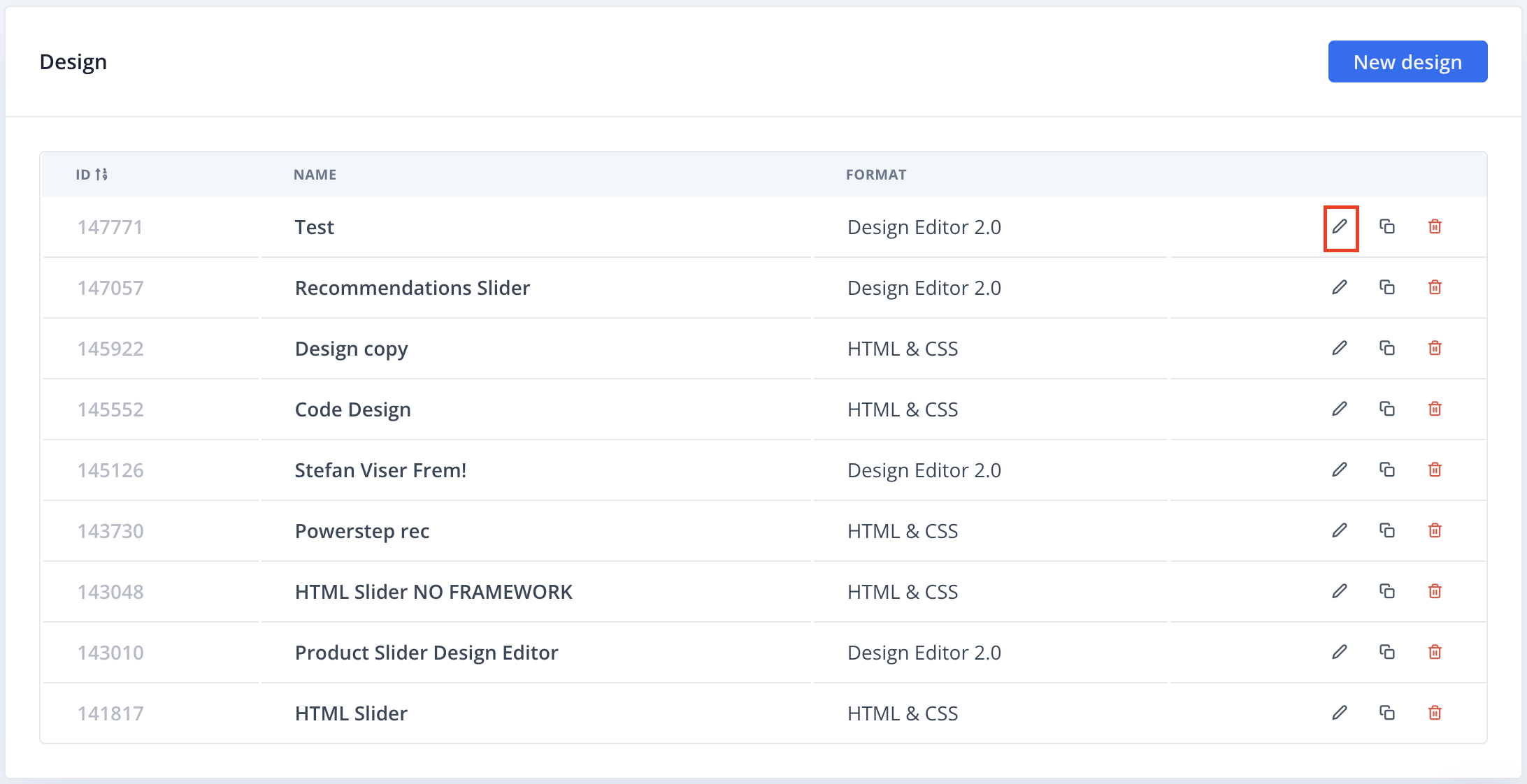This screenshot has width=1527, height=784.
Task: Open the Stefan Viser Frem! row
Action: click(380, 470)
